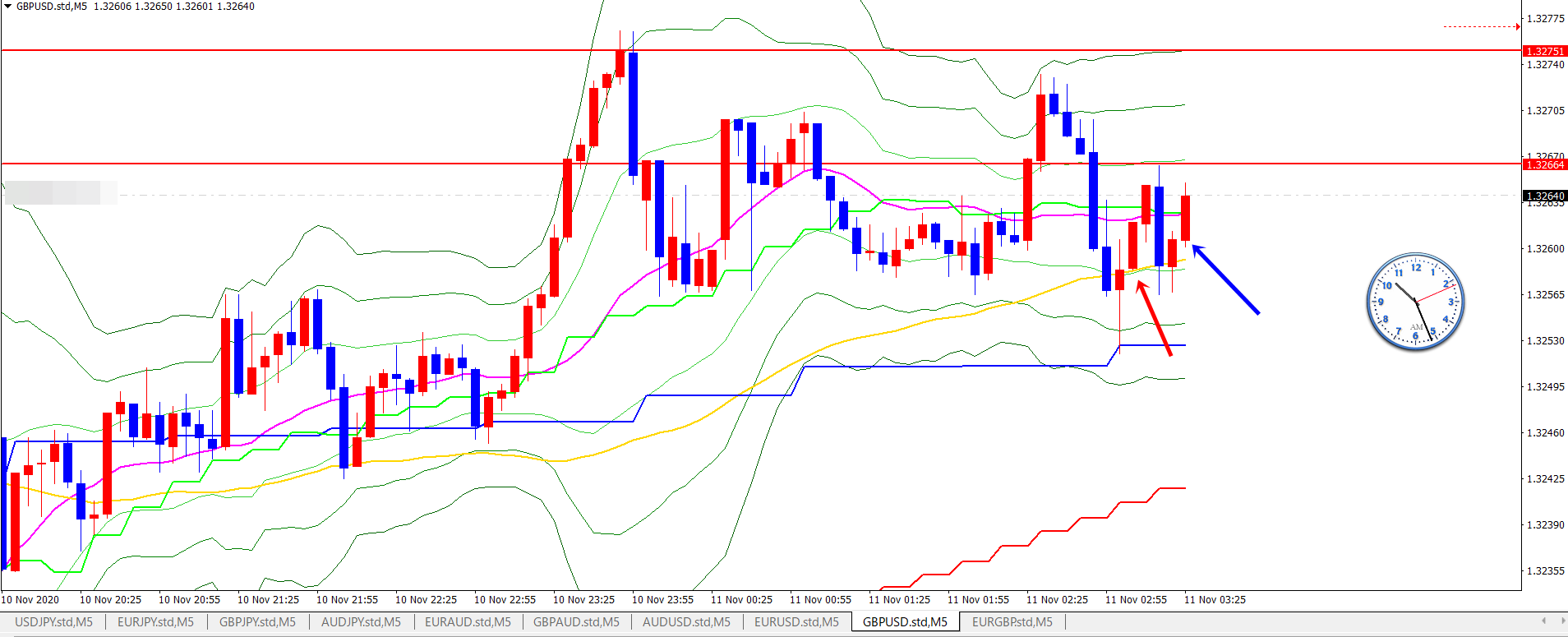The image size is (1568, 637).
Task: Expand the chart title triangle menu
Action: click(7, 7)
